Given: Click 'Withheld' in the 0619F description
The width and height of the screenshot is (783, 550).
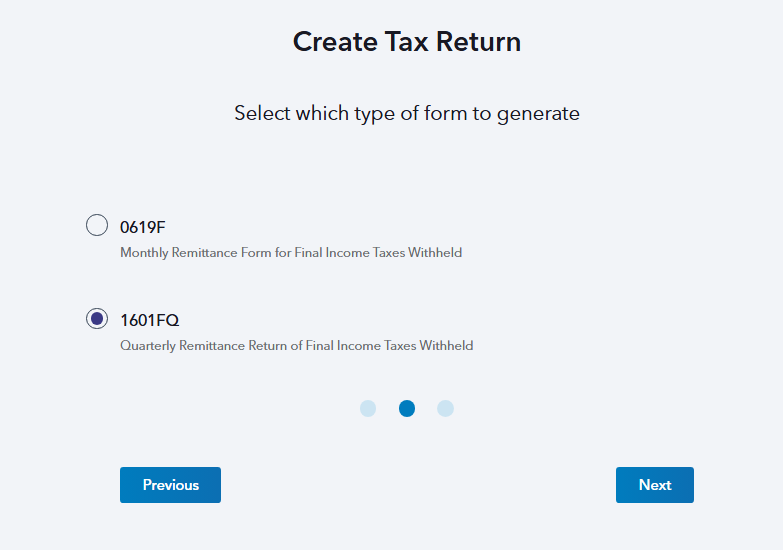Looking at the screenshot, I should 437,253.
